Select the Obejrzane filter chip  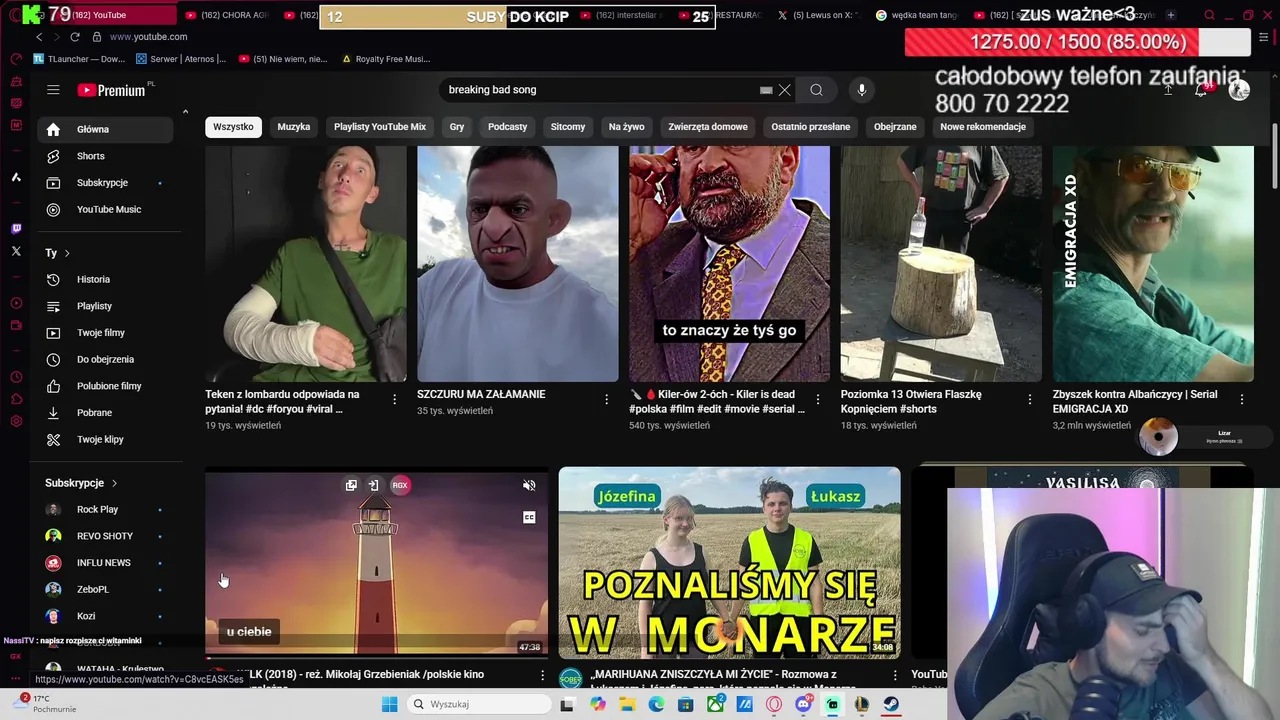[895, 127]
